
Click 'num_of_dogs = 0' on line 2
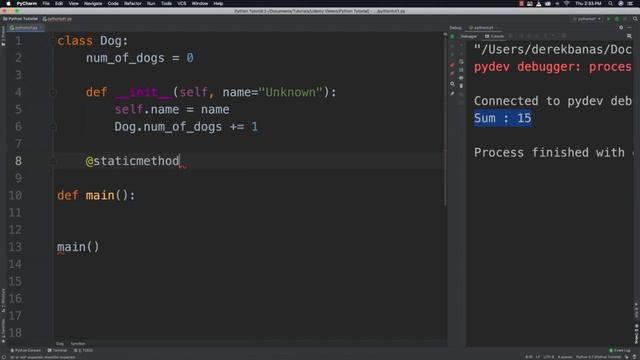[140, 58]
